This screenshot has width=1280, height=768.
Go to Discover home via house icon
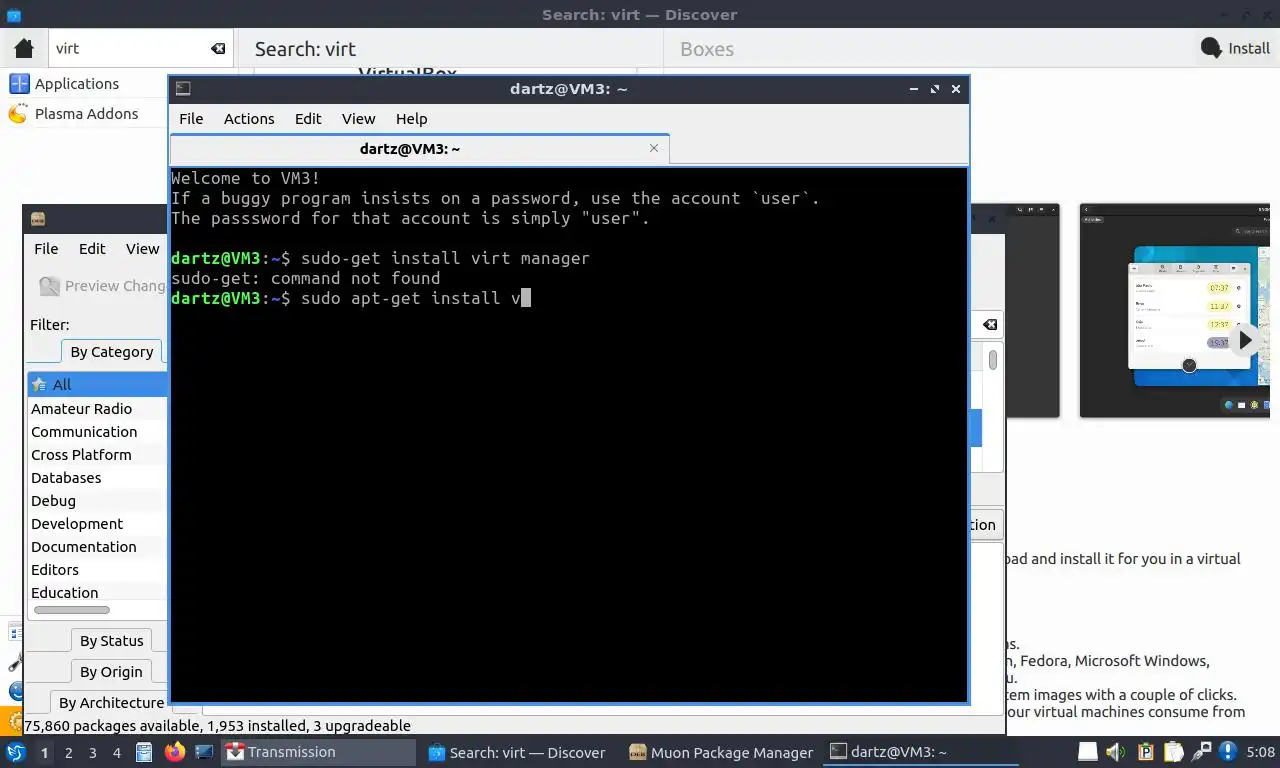coord(24,48)
